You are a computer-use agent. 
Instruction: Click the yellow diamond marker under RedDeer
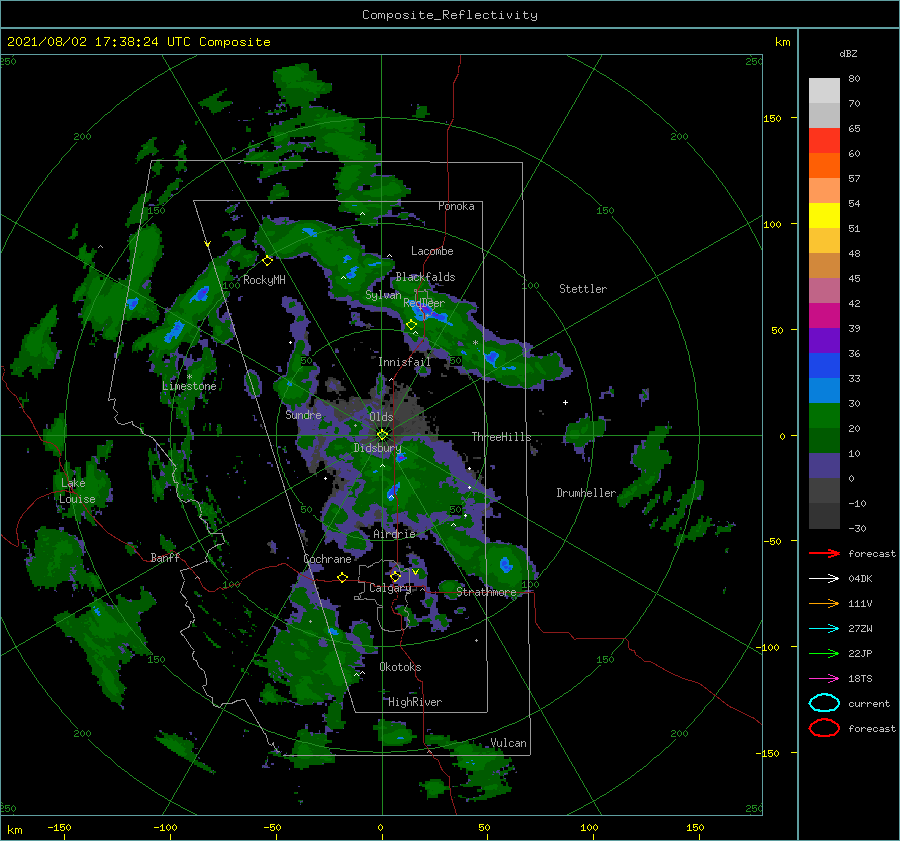[x=411, y=325]
